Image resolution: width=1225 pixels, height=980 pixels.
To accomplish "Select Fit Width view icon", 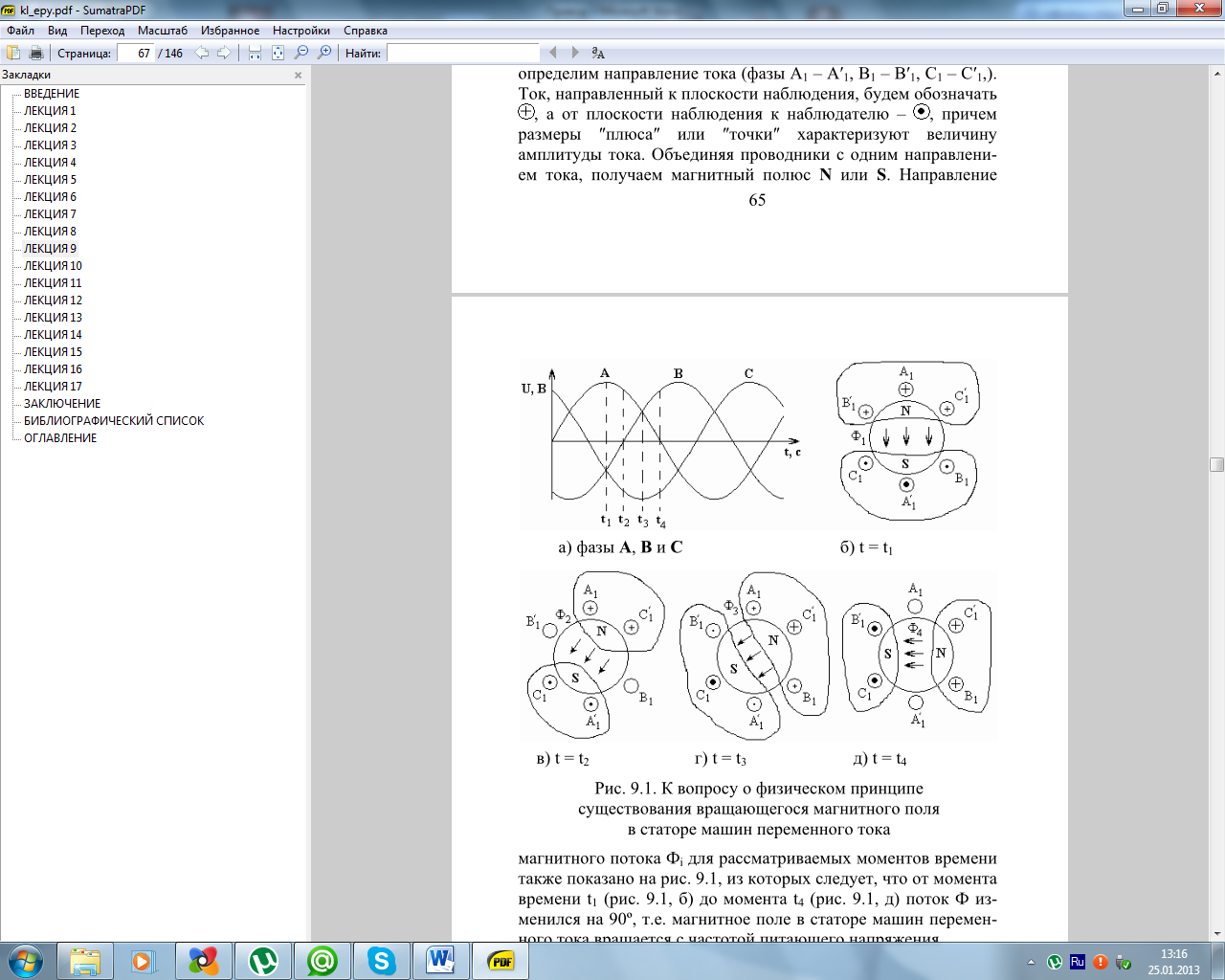I will (255, 53).
